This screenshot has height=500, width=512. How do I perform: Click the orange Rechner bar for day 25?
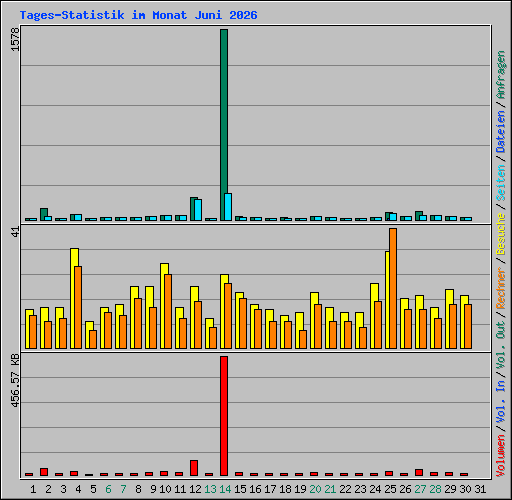point(393,289)
